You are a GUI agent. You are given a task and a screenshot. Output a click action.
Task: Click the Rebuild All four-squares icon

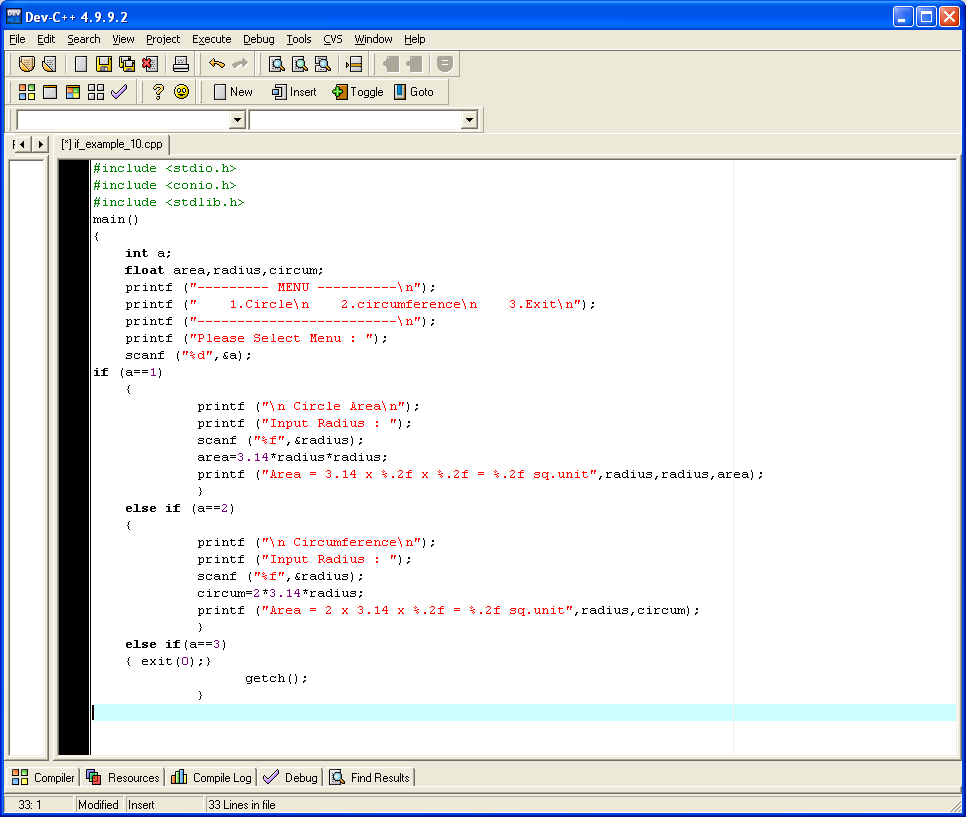click(x=95, y=92)
